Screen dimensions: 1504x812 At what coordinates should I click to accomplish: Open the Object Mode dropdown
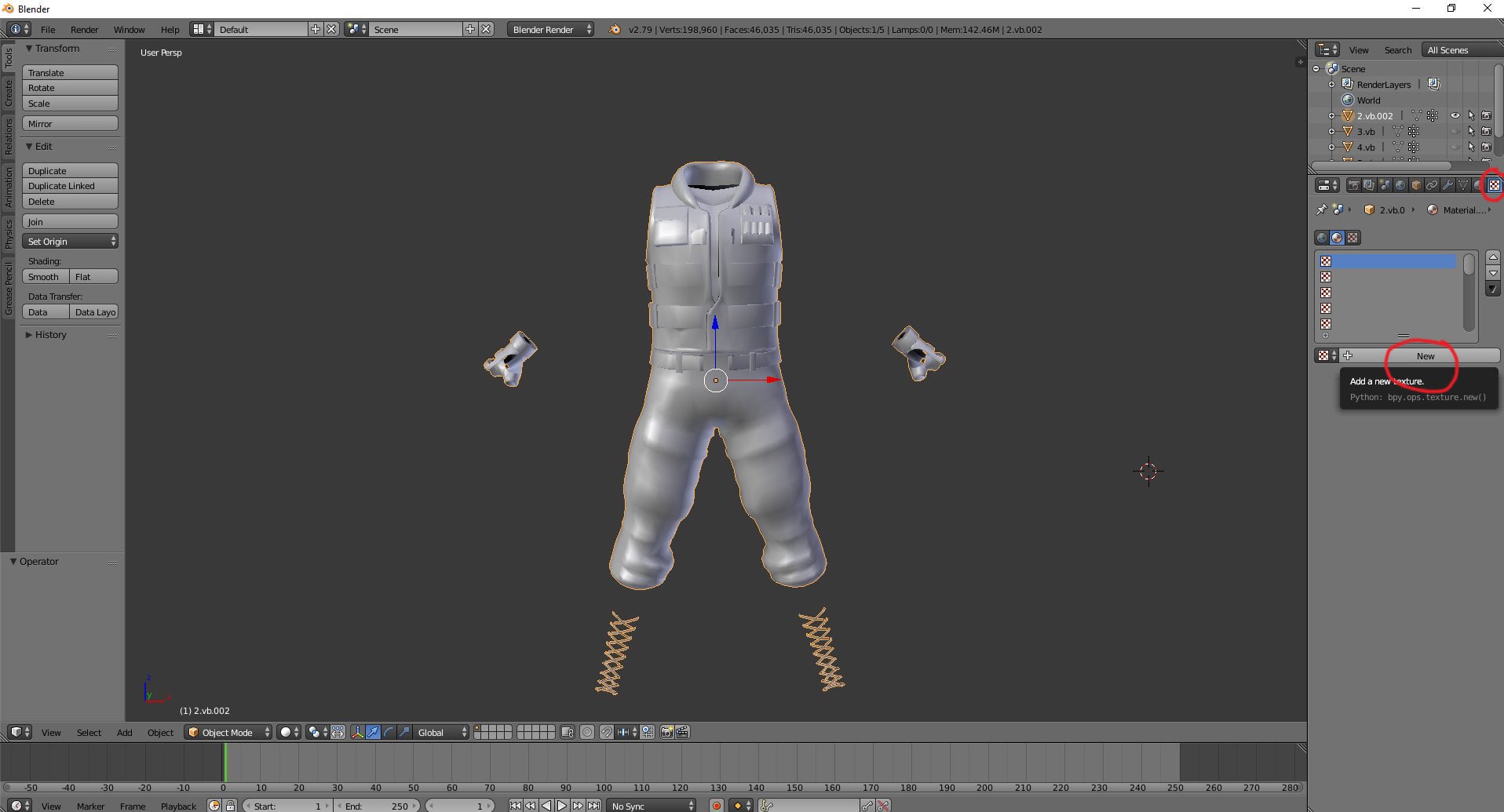point(228,732)
